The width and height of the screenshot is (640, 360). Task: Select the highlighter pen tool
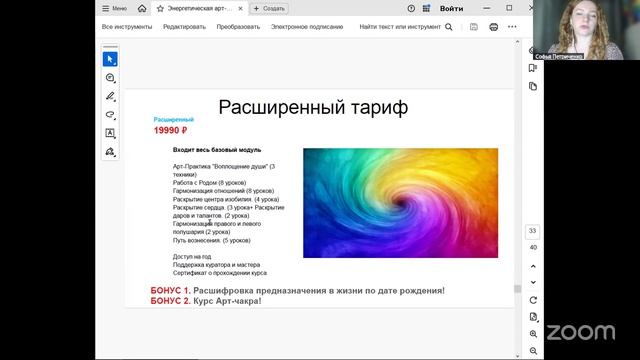(x=110, y=96)
